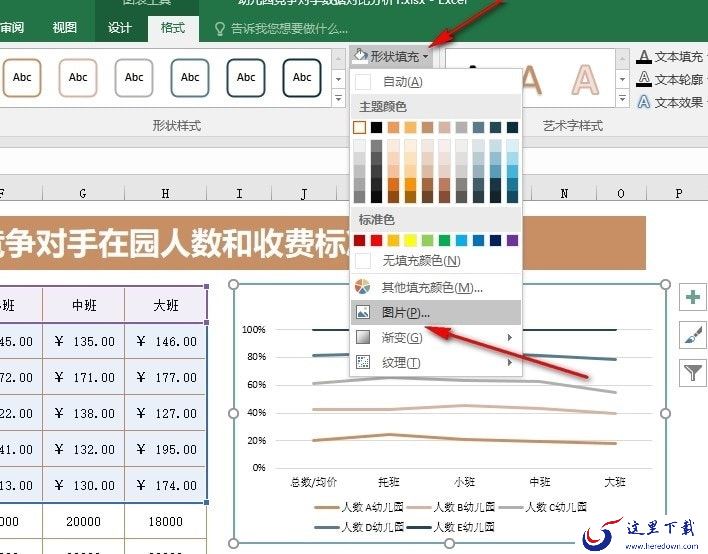708x554 pixels.
Task: Open the Shape Fill (形状填充) dropdown
Action: coord(391,56)
